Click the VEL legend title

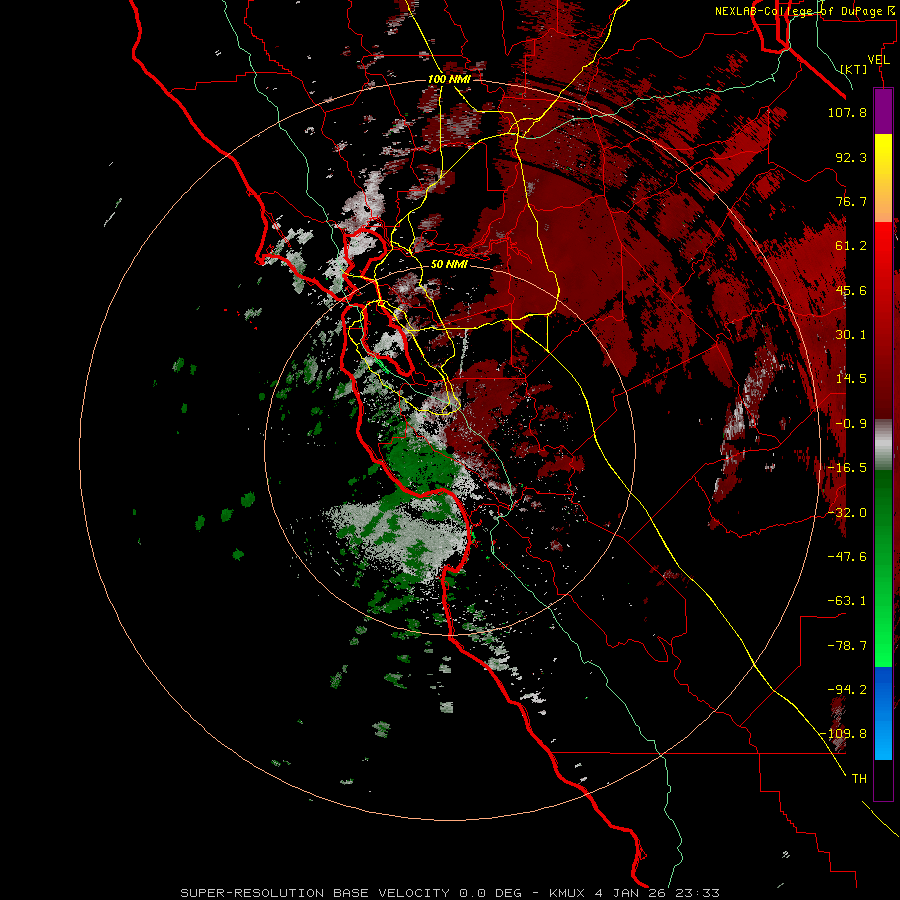click(x=878, y=60)
